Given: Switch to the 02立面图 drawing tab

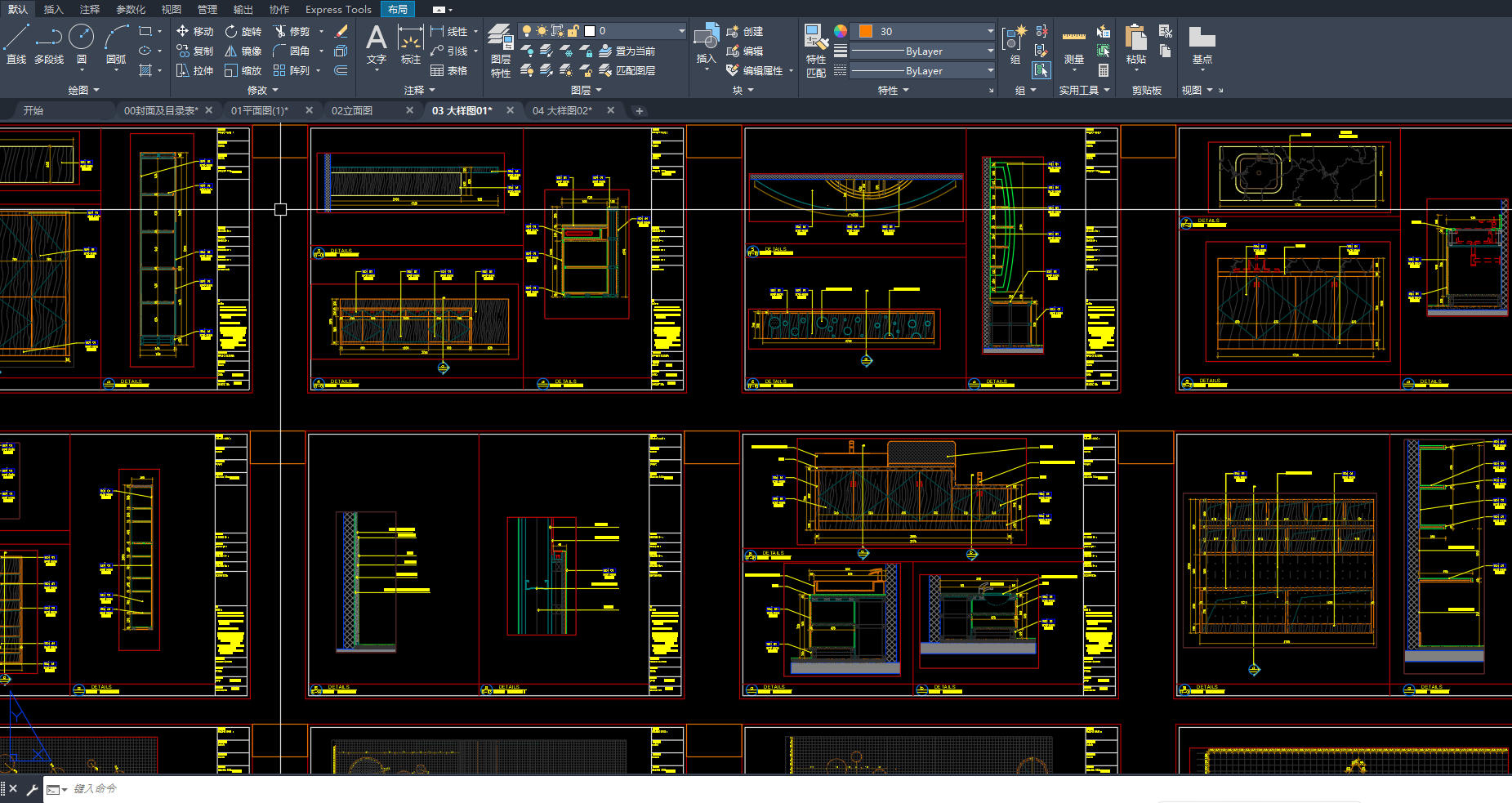Looking at the screenshot, I should [352, 110].
